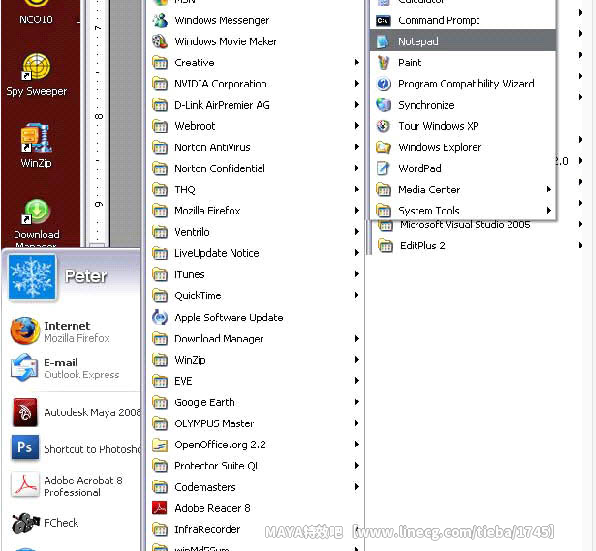596x551 pixels.
Task: Expand Microsoft Visual Studio 2005 arrow
Action: click(x=580, y=224)
